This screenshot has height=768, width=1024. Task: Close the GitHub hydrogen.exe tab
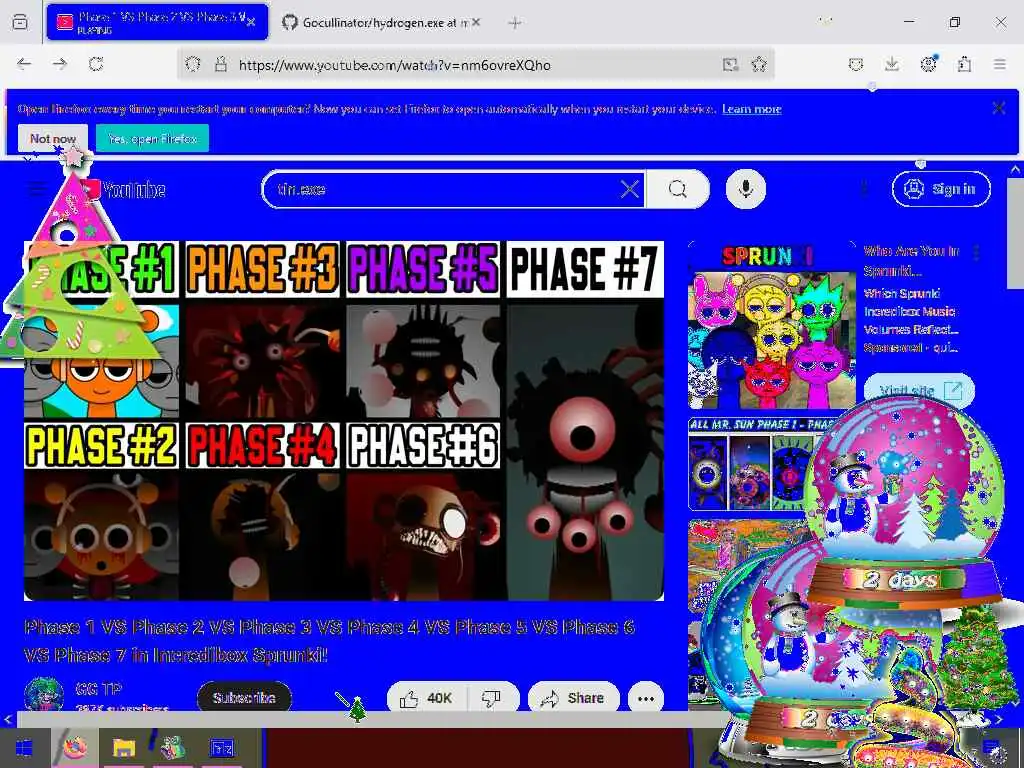click(x=476, y=22)
